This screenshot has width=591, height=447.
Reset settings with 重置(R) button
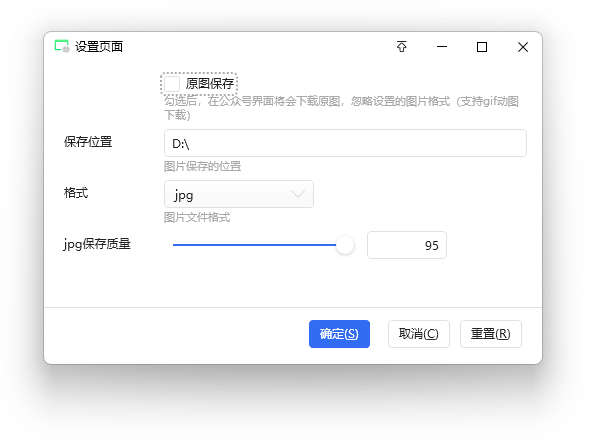tap(491, 334)
